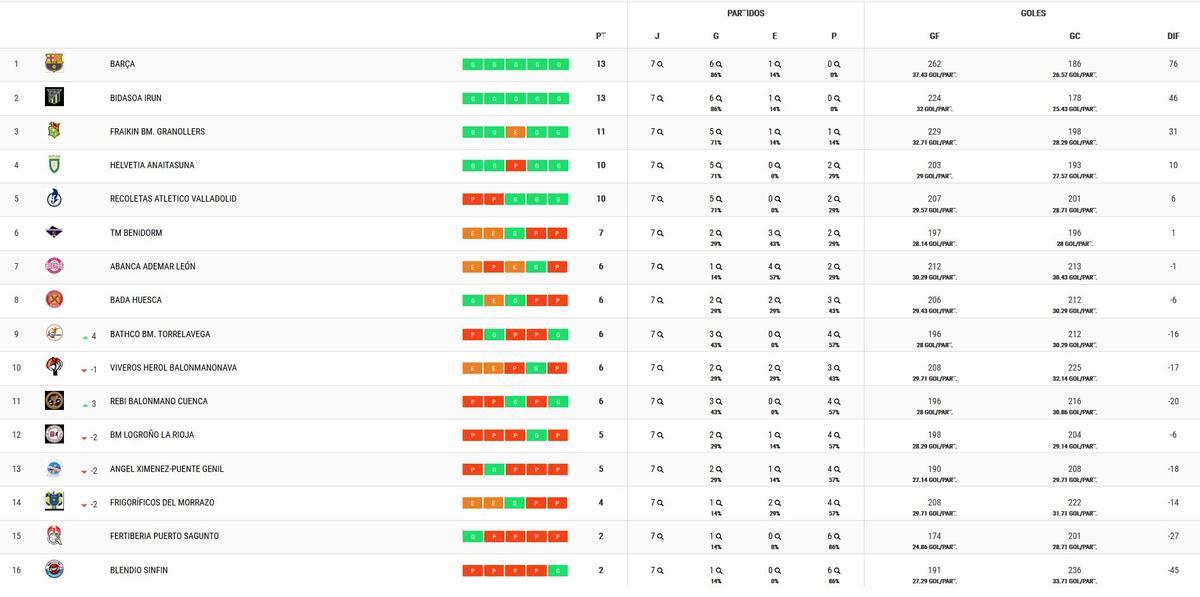
Task: Click the Blendio Sinfin club crest
Action: point(53,569)
